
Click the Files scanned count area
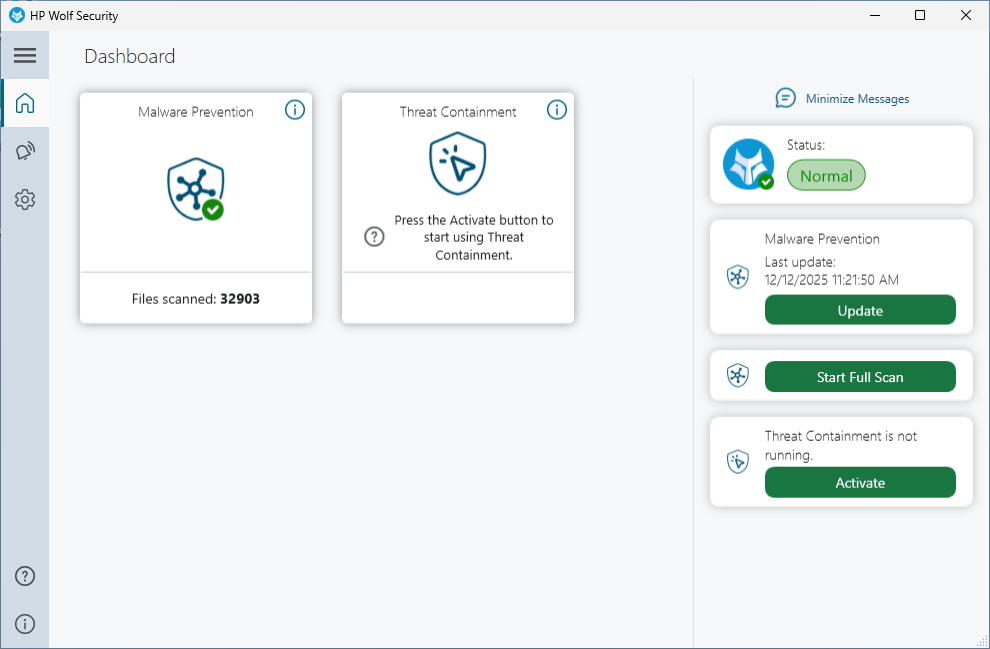coord(196,298)
